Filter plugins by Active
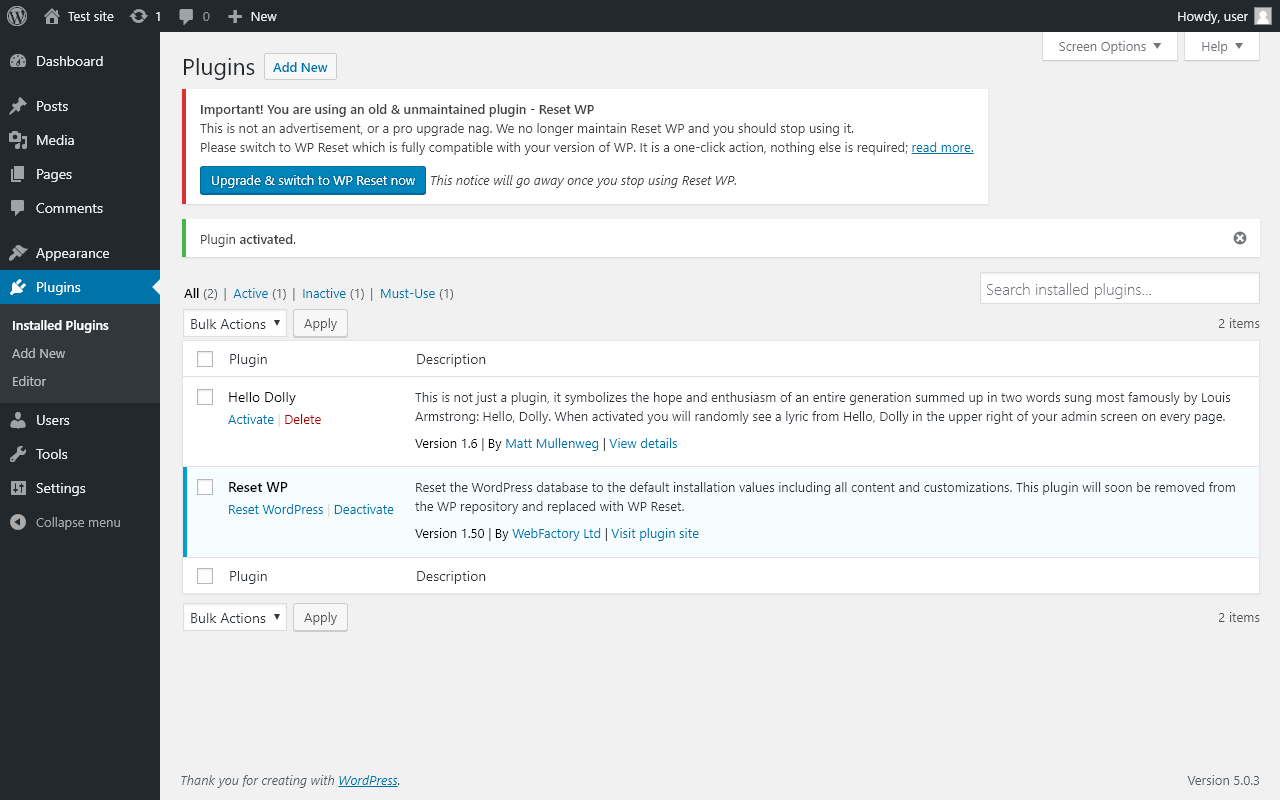This screenshot has height=800, width=1280. click(251, 293)
